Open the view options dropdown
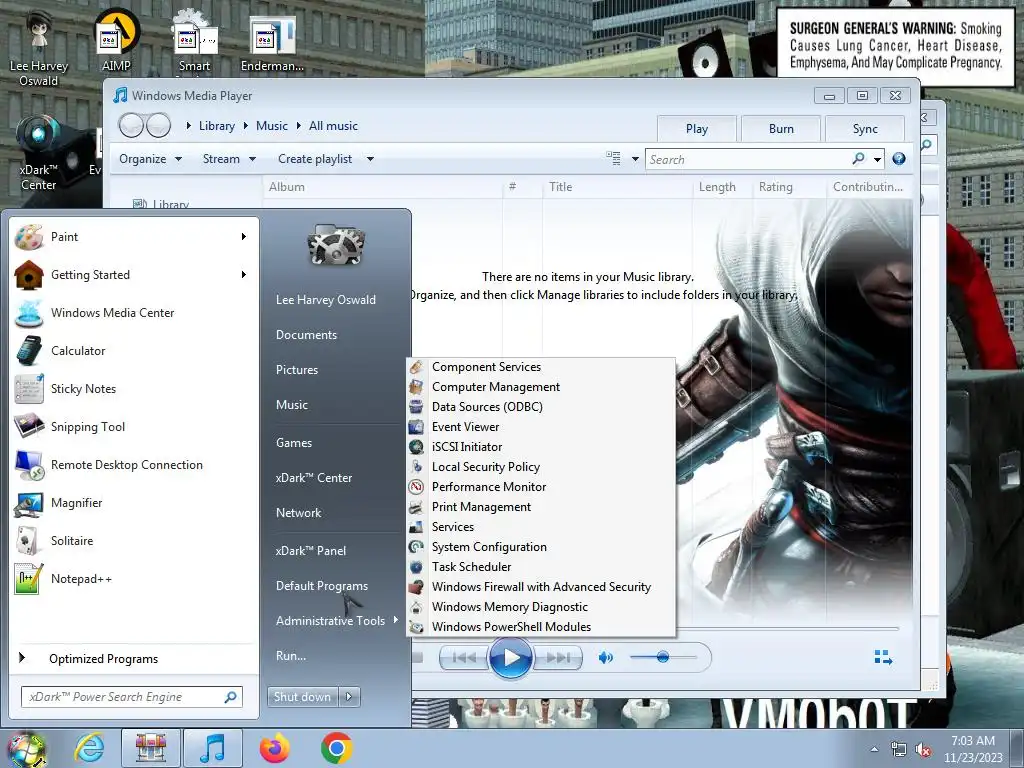This screenshot has width=1024, height=768. tap(635, 159)
